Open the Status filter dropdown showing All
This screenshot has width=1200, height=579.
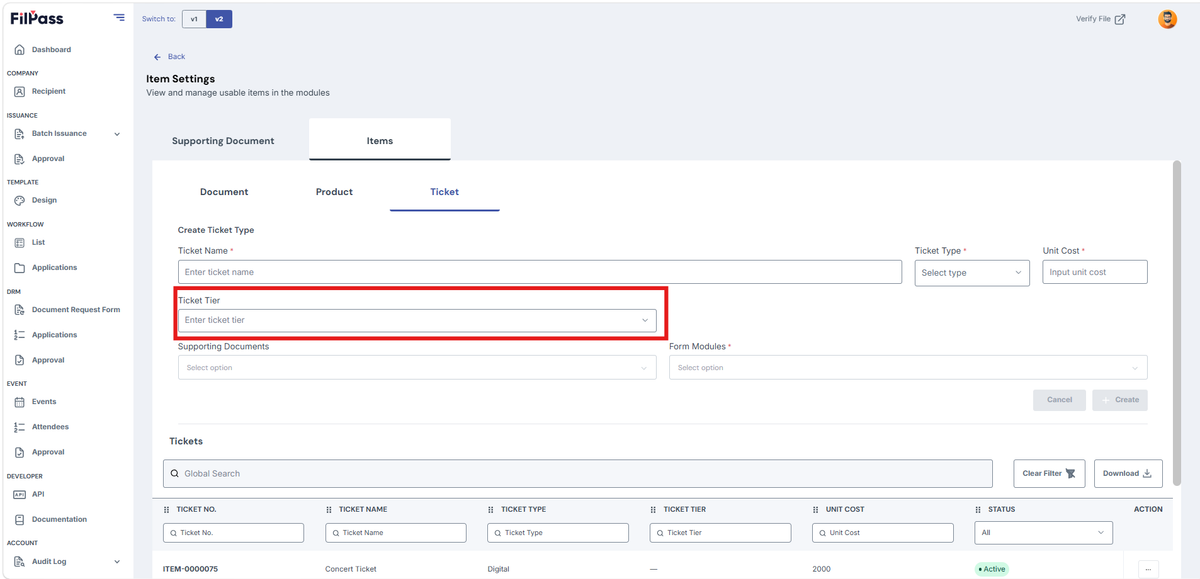pos(1044,533)
